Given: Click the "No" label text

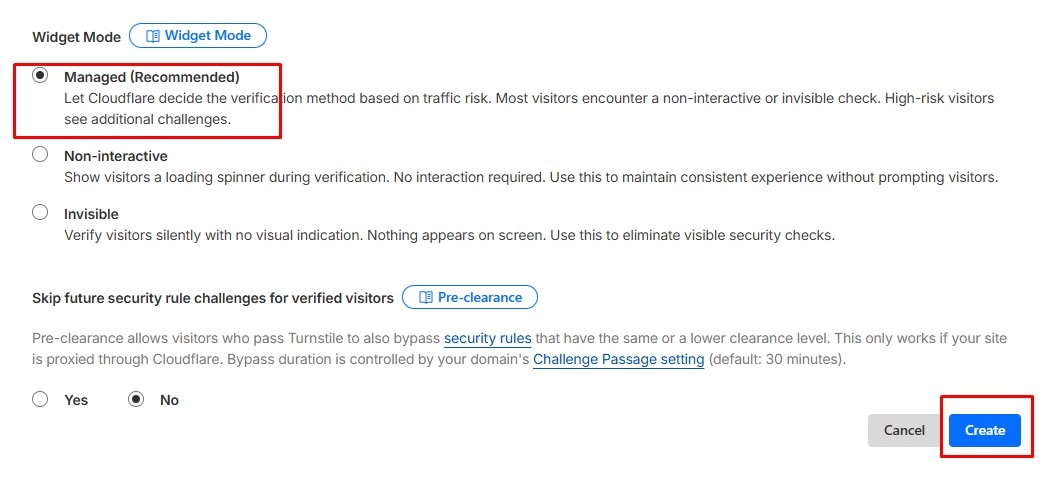Looking at the screenshot, I should coord(169,400).
